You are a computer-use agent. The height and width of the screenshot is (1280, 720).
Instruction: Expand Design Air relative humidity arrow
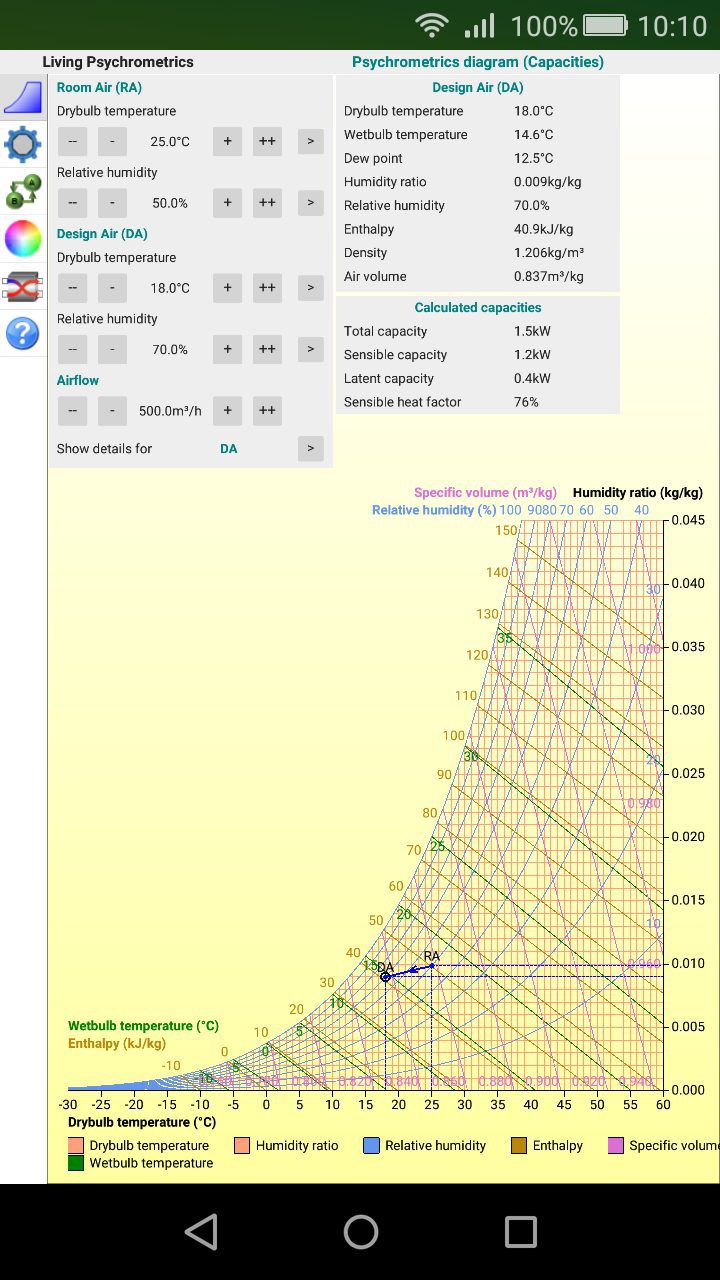click(311, 349)
